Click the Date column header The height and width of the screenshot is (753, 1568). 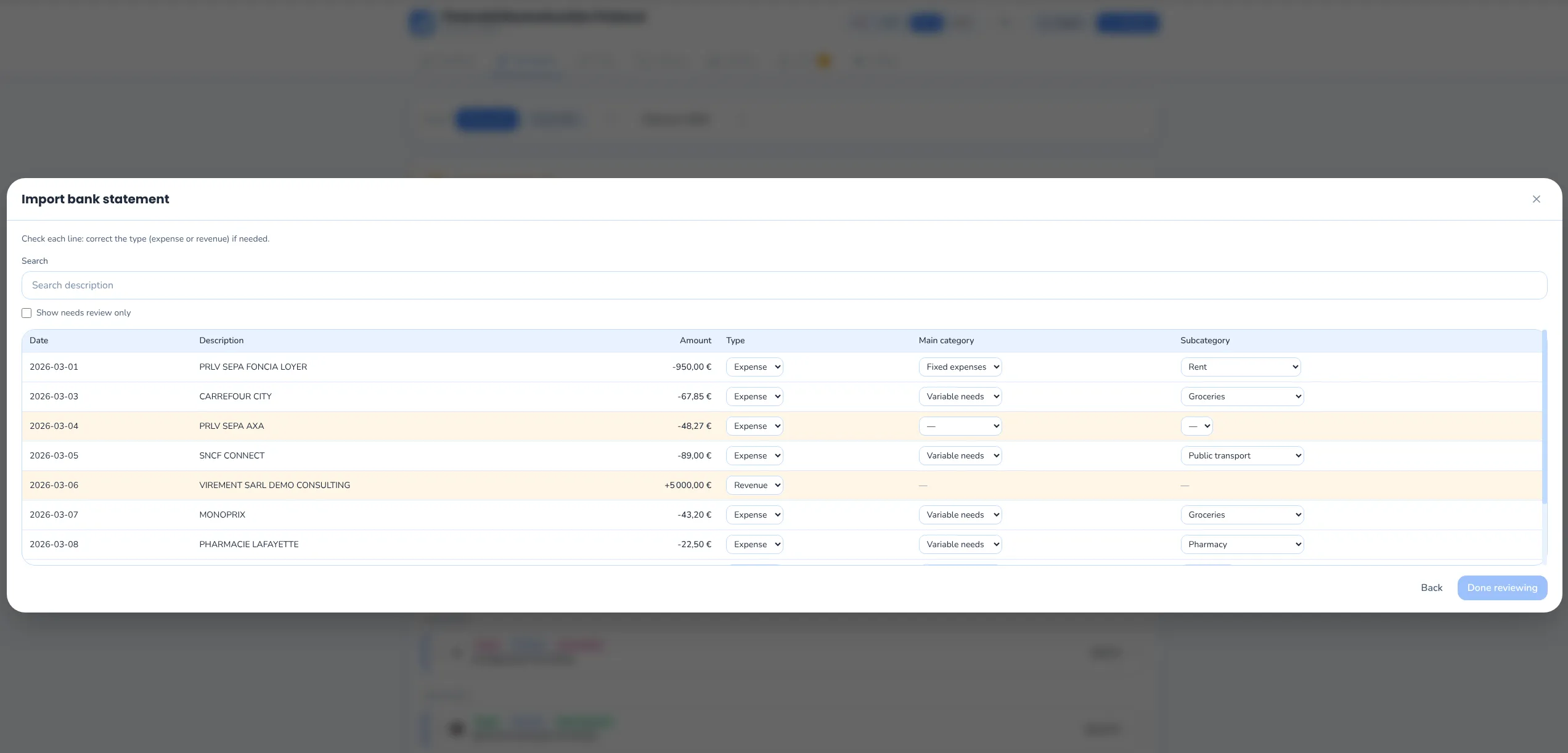(x=39, y=340)
